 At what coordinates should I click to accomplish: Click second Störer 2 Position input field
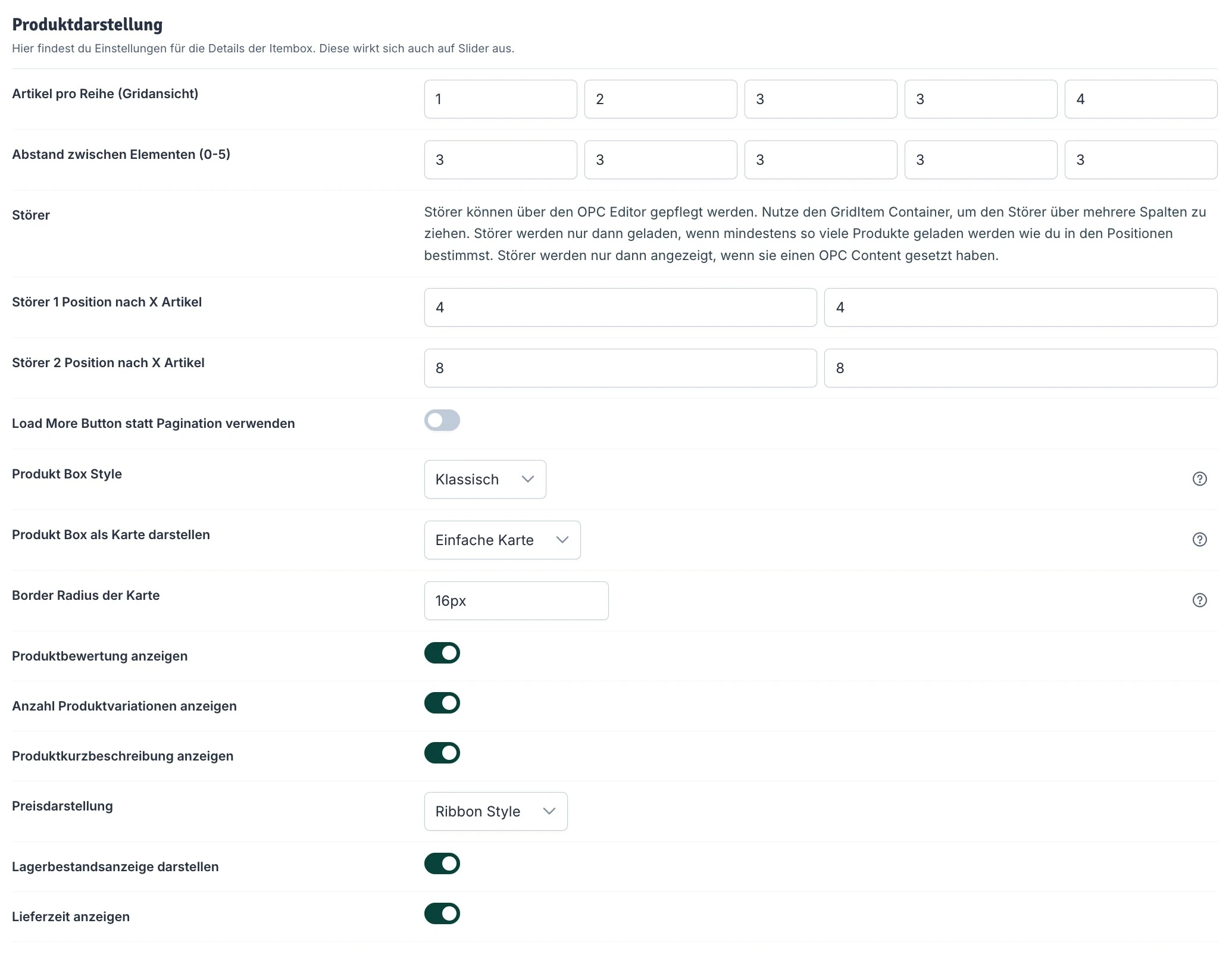(1020, 368)
